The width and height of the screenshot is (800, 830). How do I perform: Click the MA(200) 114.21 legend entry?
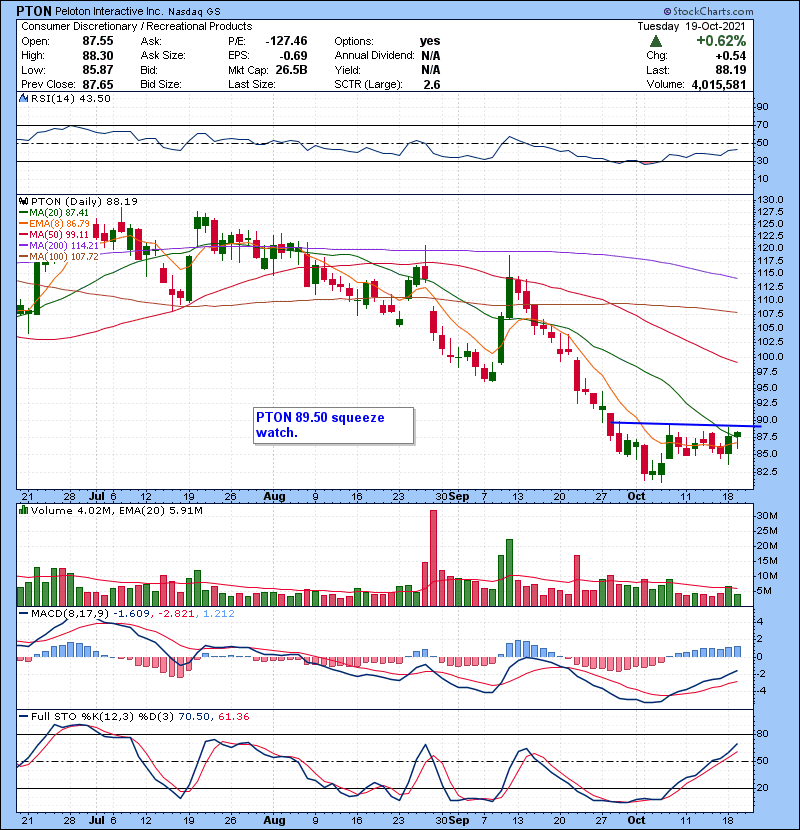click(59, 246)
